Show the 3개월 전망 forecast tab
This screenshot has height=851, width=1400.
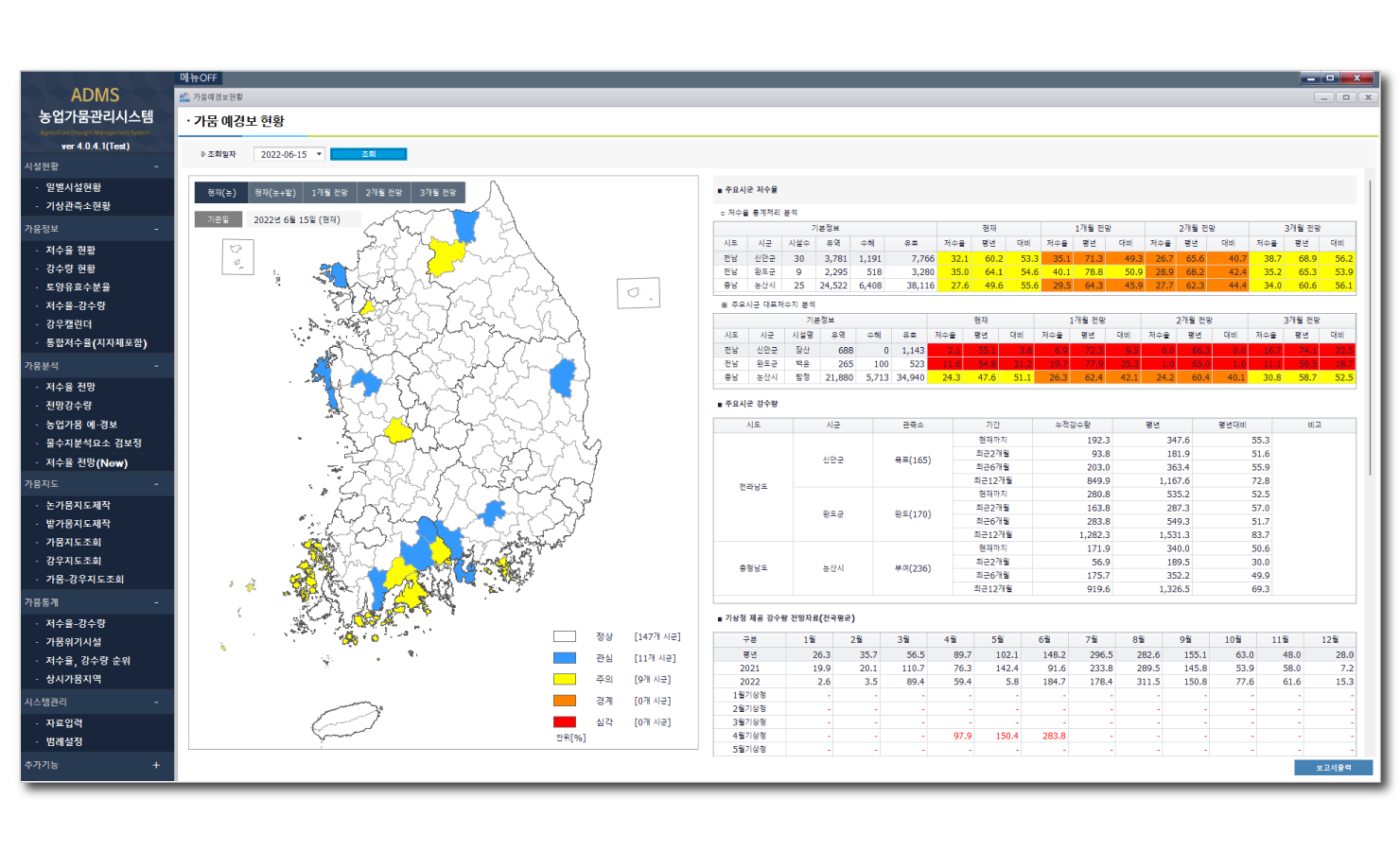click(x=438, y=193)
